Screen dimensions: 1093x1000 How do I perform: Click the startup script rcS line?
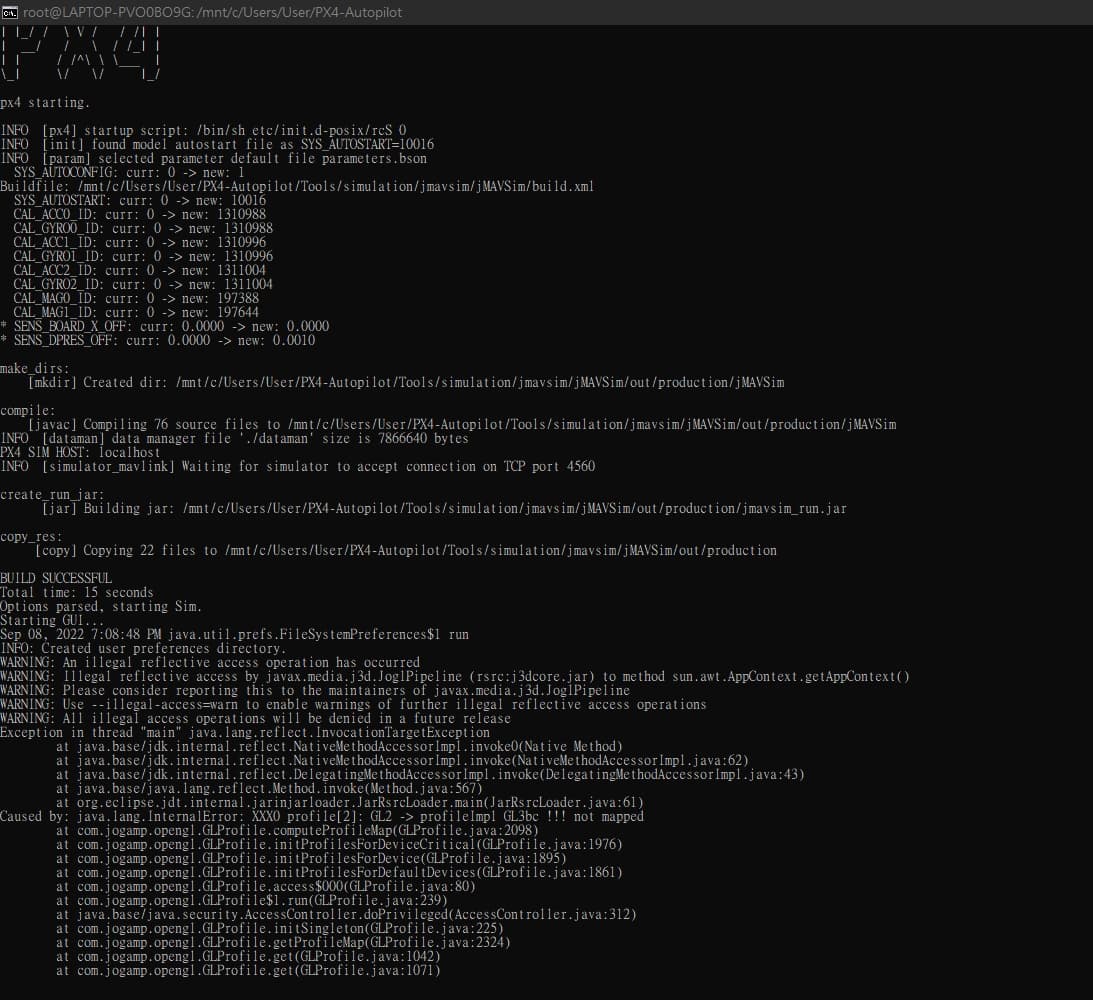(204, 131)
